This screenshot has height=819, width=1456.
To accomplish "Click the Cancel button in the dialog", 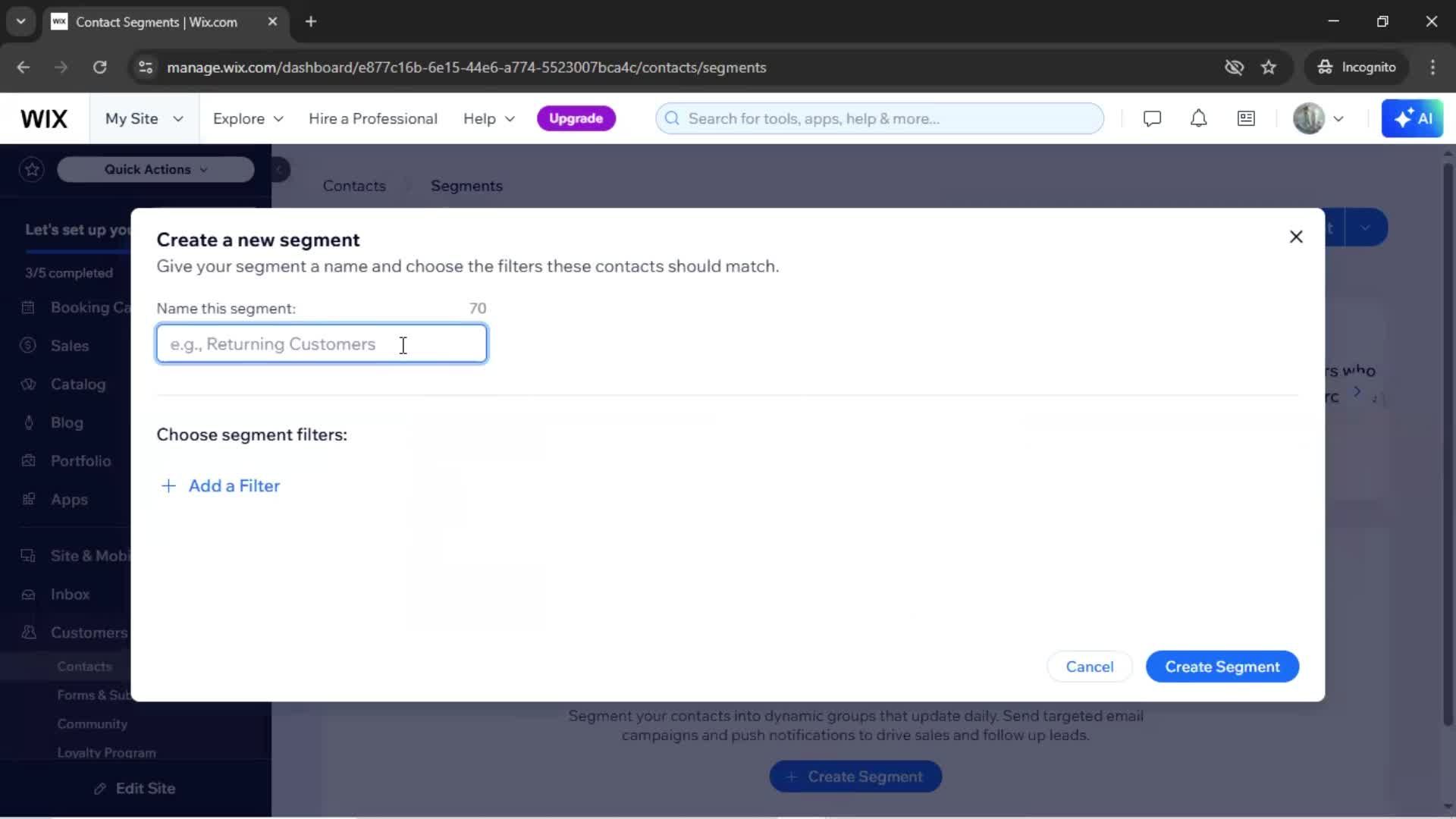I will 1090,667.
